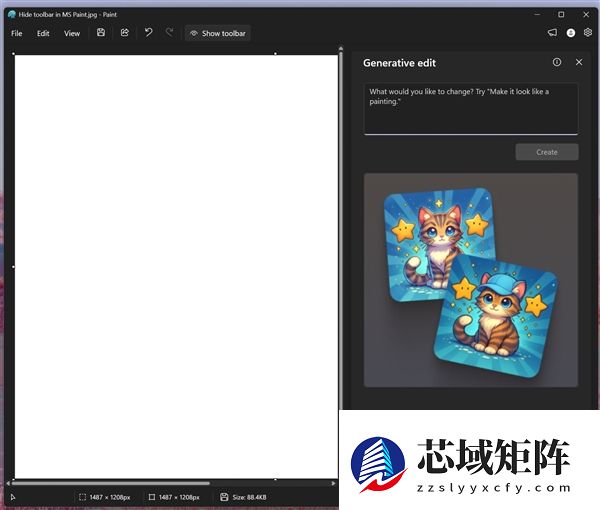Click the cursor position icon in status bar
Viewport: 600px width, 510px height.
click(x=13, y=497)
